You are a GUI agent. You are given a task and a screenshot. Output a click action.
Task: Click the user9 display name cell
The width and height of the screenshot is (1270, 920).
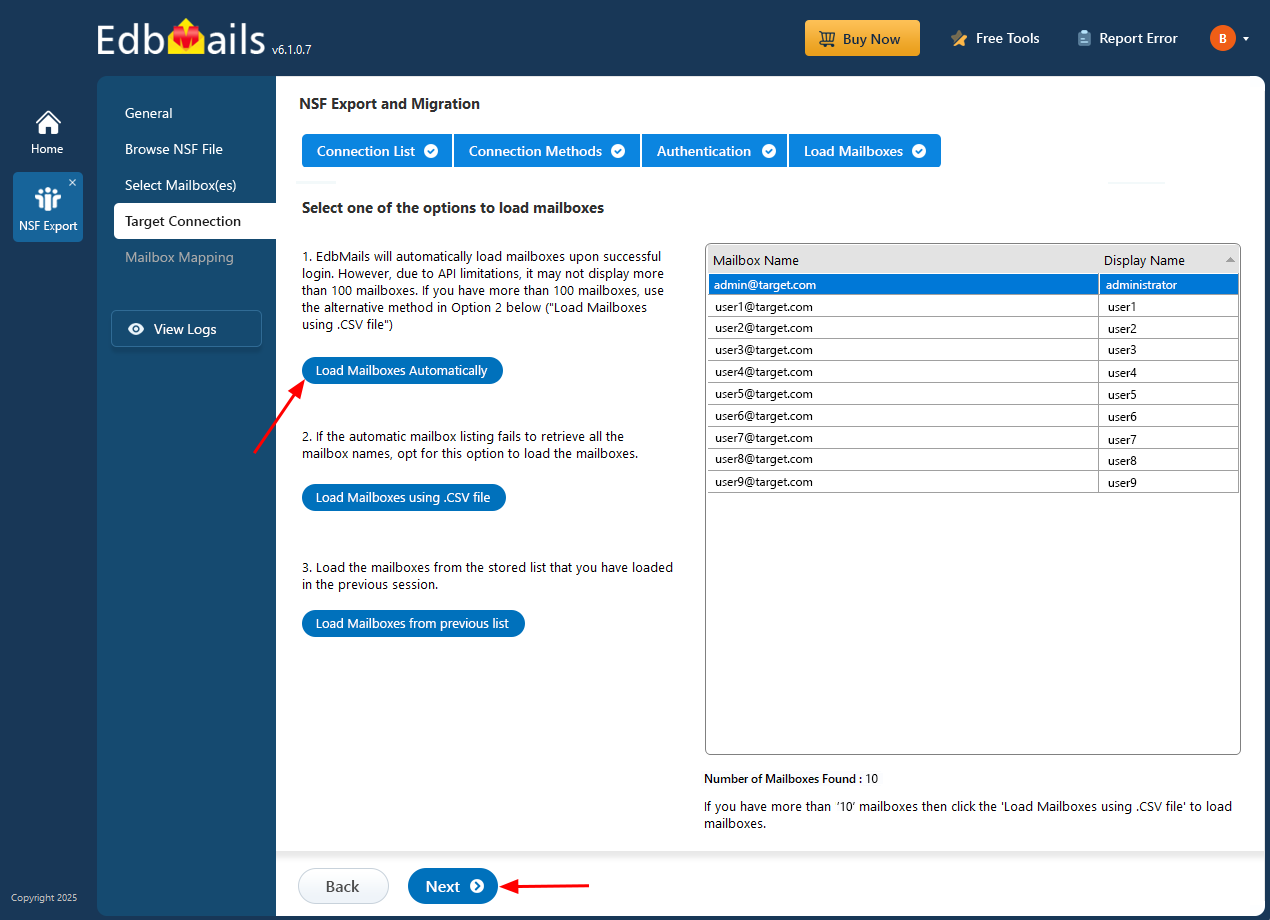[1169, 482]
